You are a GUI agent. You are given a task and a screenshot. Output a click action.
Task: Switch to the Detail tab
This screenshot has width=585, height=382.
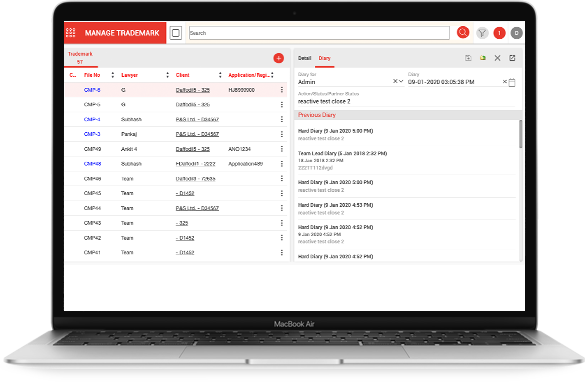coord(304,58)
